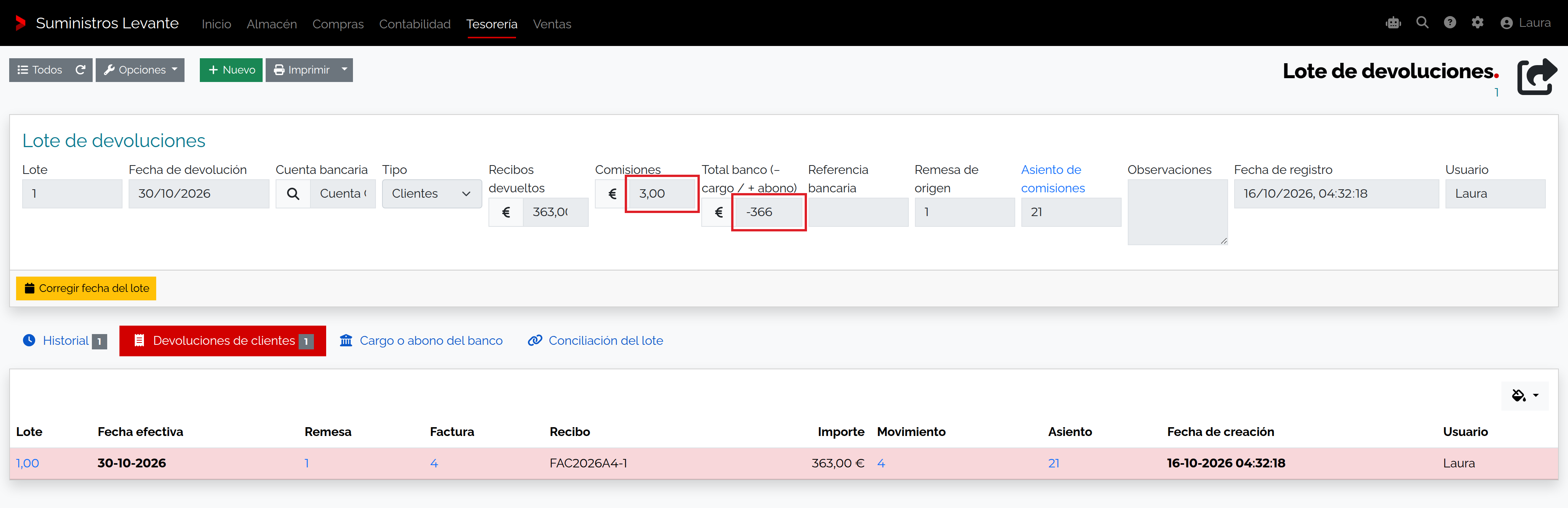1568x508 pixels.
Task: Click the green Nuevo button
Action: (x=231, y=70)
